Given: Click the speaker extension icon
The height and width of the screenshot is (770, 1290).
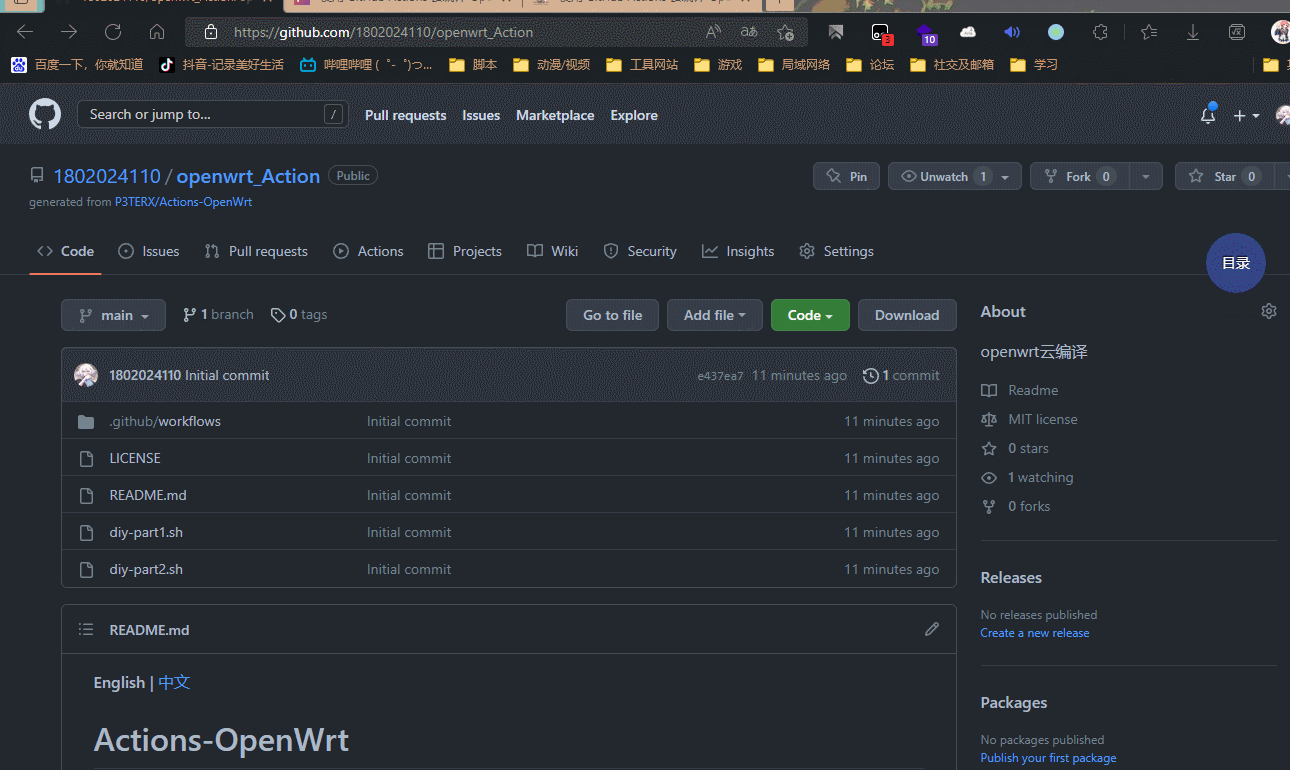Looking at the screenshot, I should tap(1012, 32).
